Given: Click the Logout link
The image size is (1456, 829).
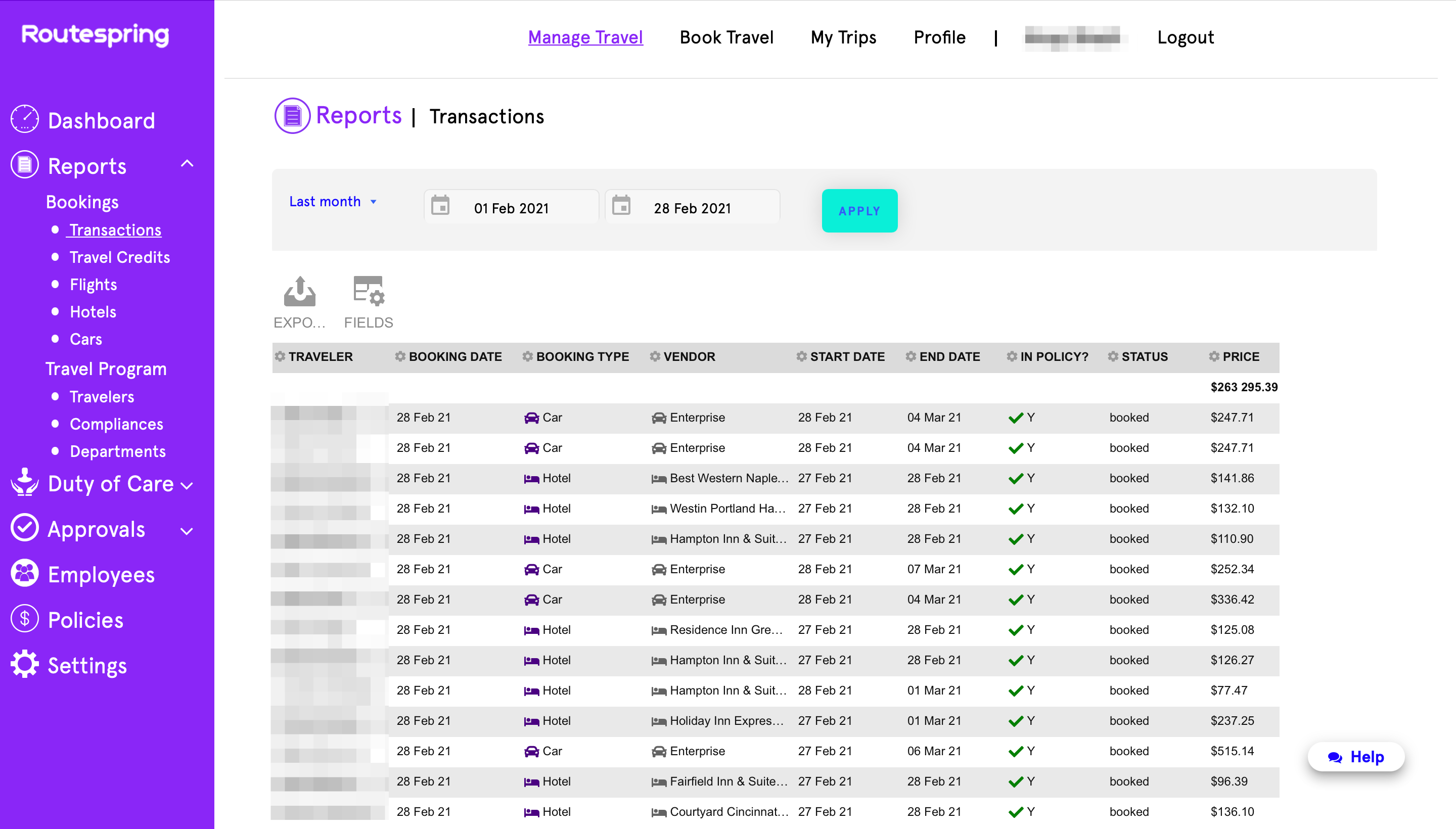Looking at the screenshot, I should coord(1185,37).
